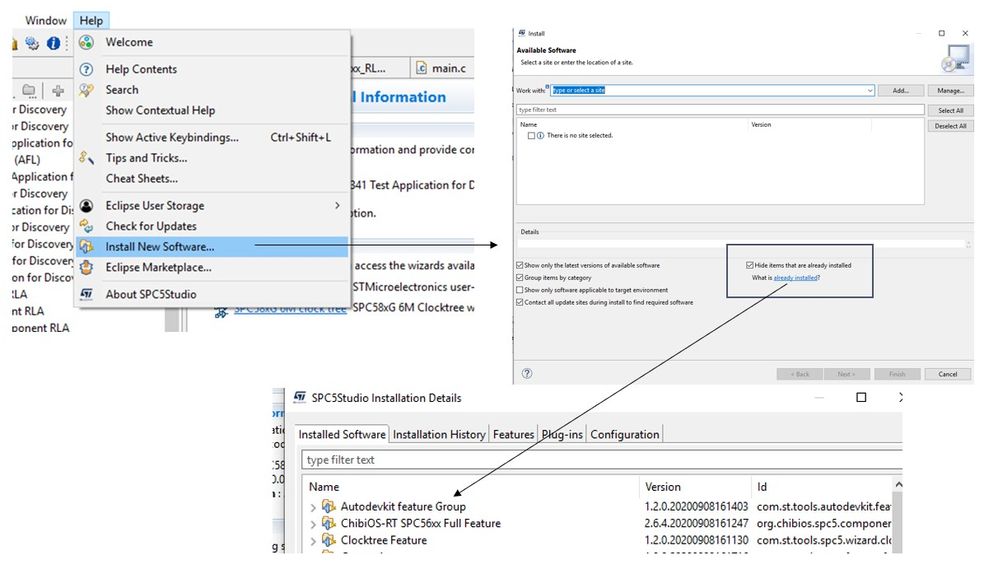Click the Autodevkit feature Group row icon
Image resolution: width=998 pixels, height=565 pixels.
pos(329,506)
